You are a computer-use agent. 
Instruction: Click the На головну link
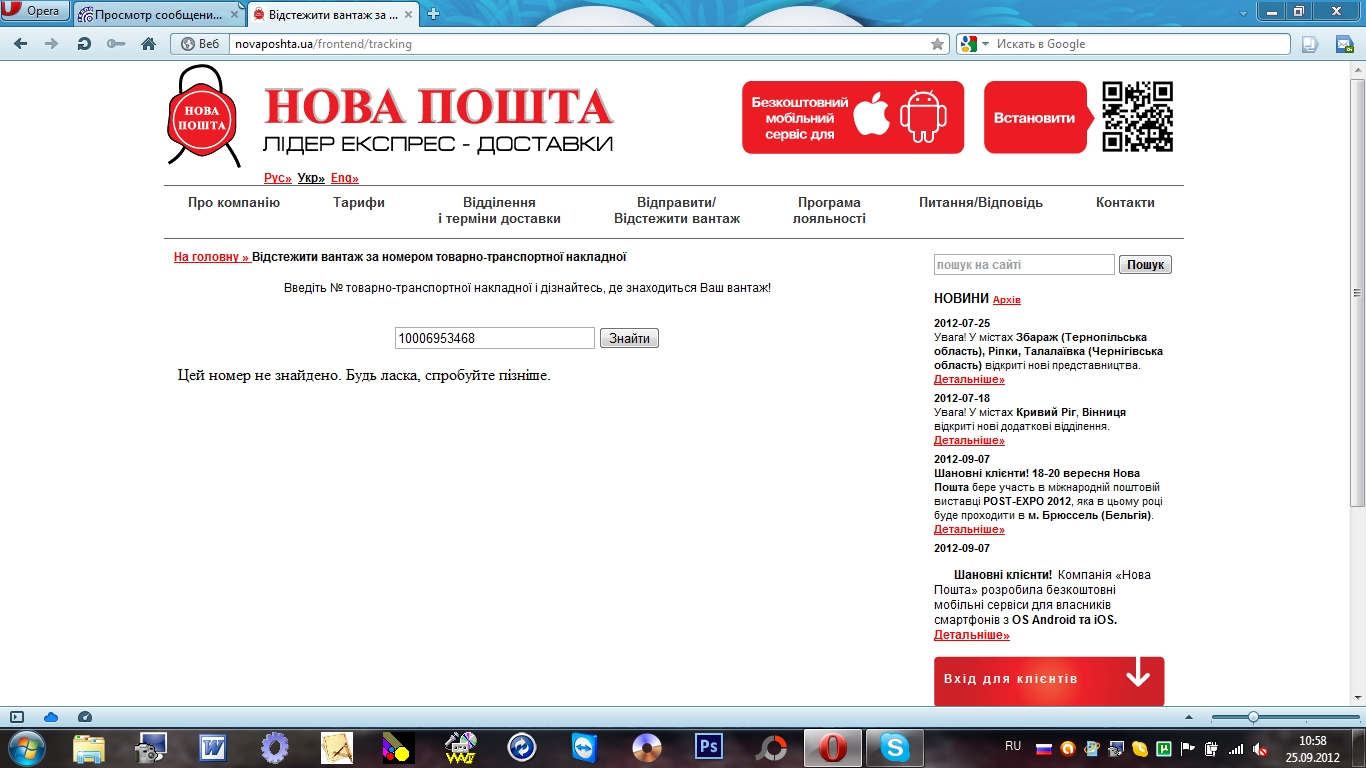210,257
